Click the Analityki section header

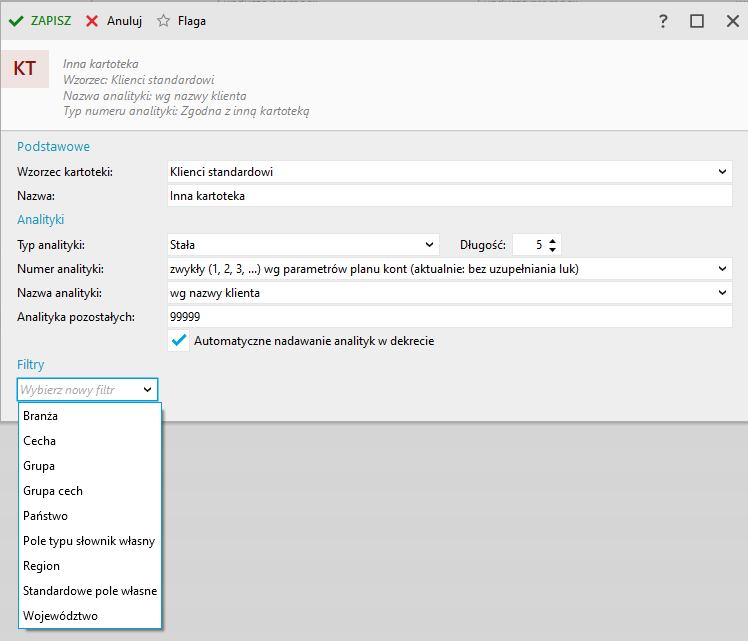(x=41, y=219)
